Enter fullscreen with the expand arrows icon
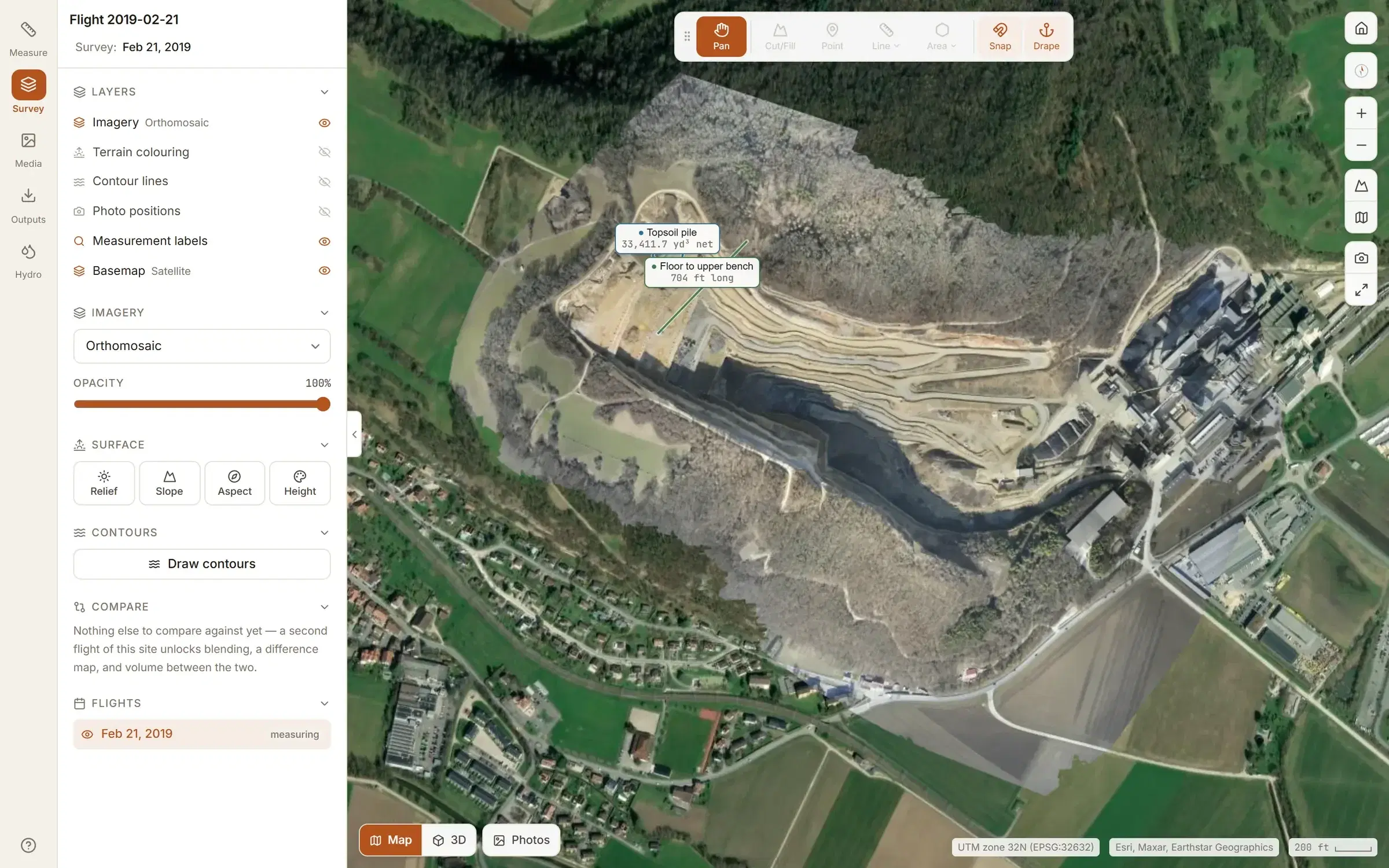The image size is (1389, 868). pos(1361,289)
